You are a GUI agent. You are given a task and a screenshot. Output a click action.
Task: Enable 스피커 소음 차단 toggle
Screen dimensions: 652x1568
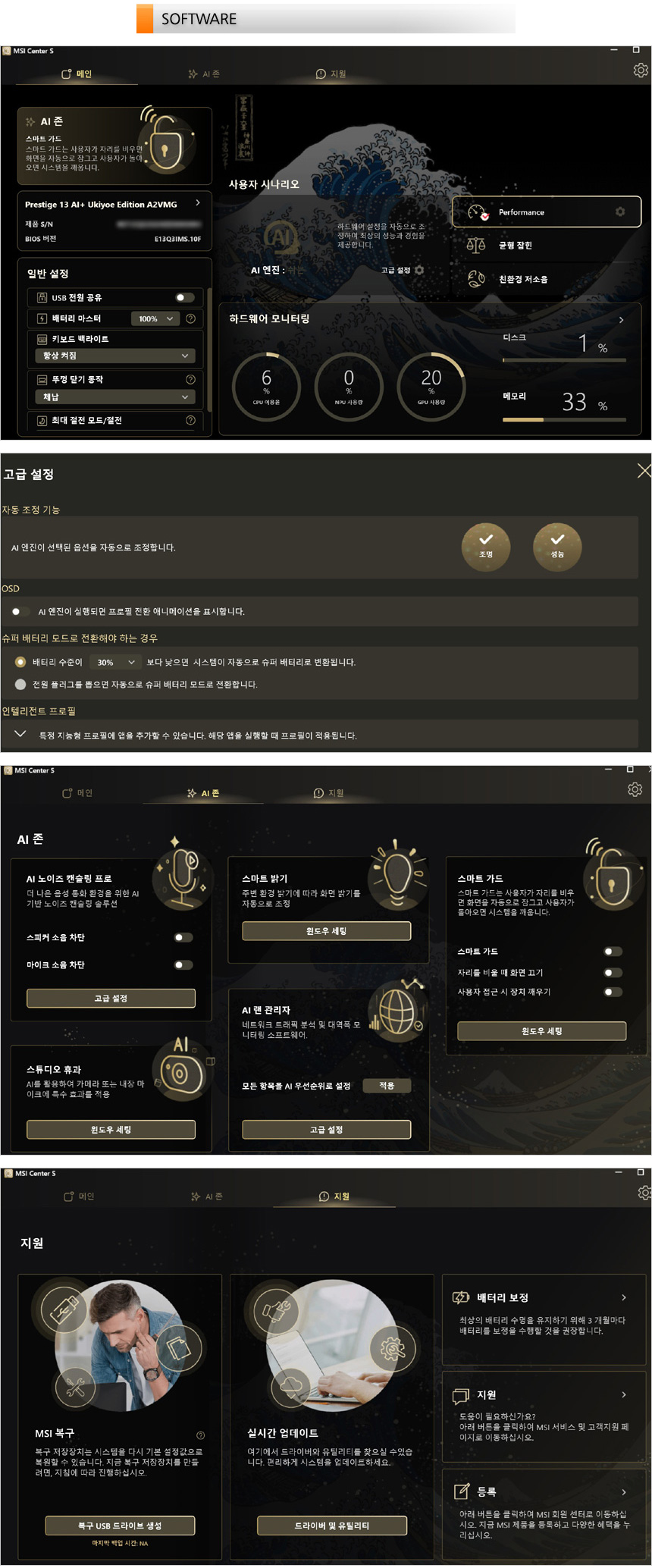183,937
